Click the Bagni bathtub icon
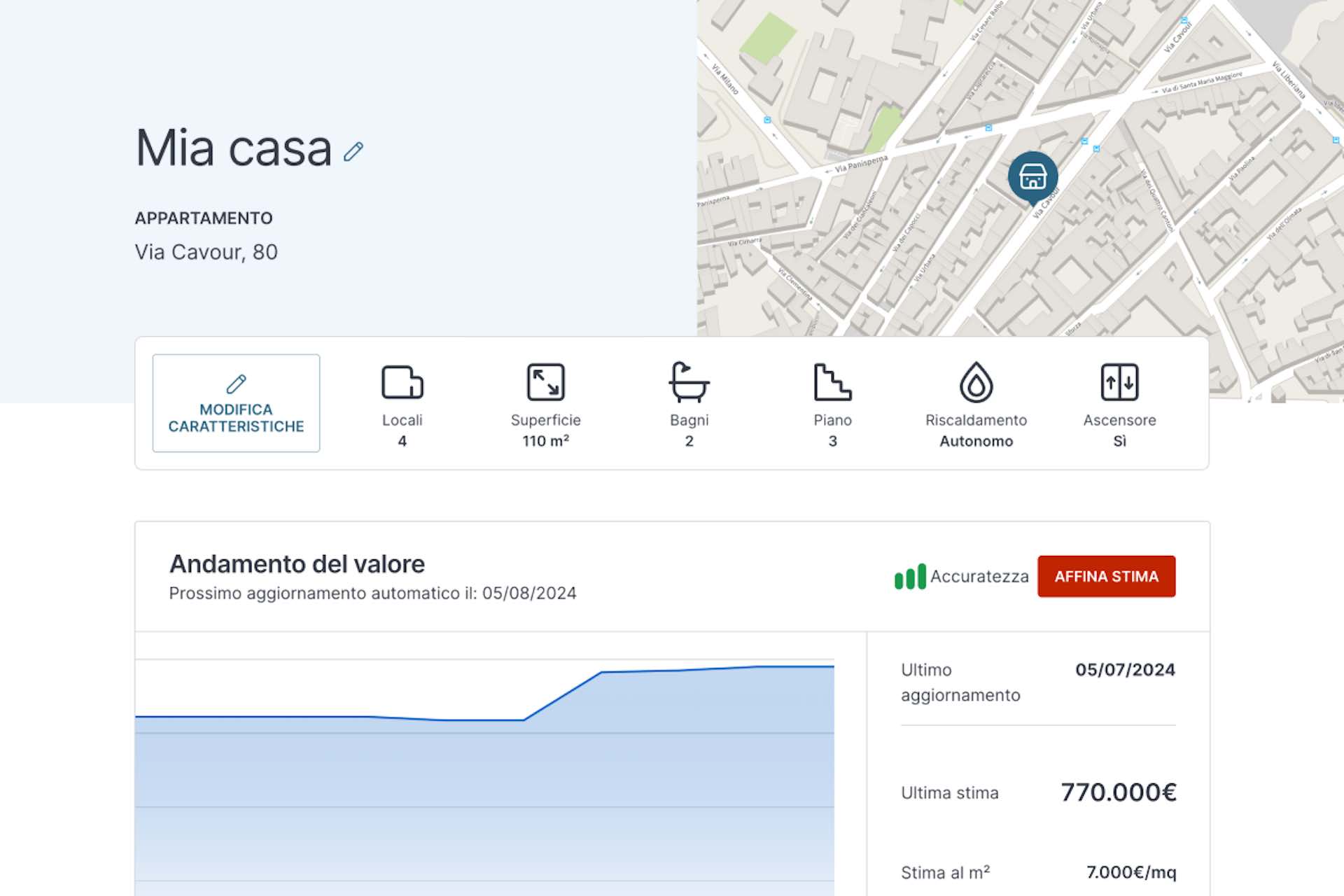Screen dimensions: 1344x896 [x=689, y=382]
